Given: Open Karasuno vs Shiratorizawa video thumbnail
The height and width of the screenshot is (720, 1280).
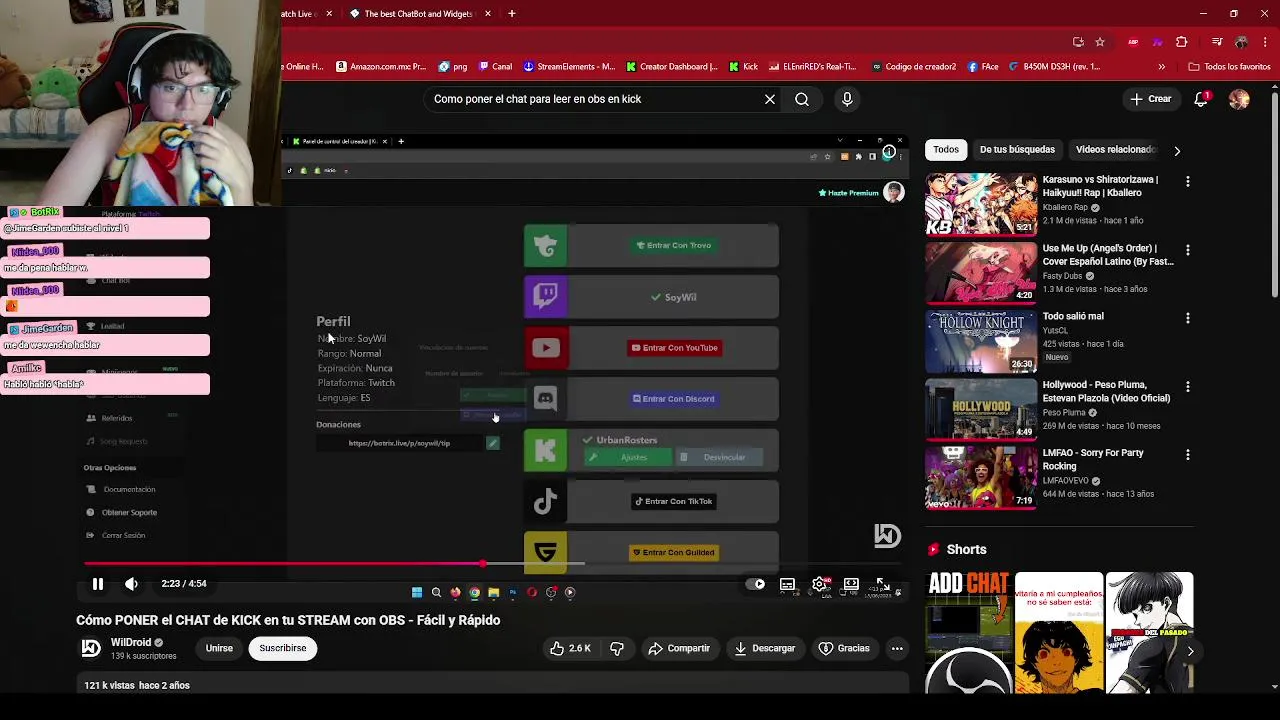Looking at the screenshot, I should (981, 204).
